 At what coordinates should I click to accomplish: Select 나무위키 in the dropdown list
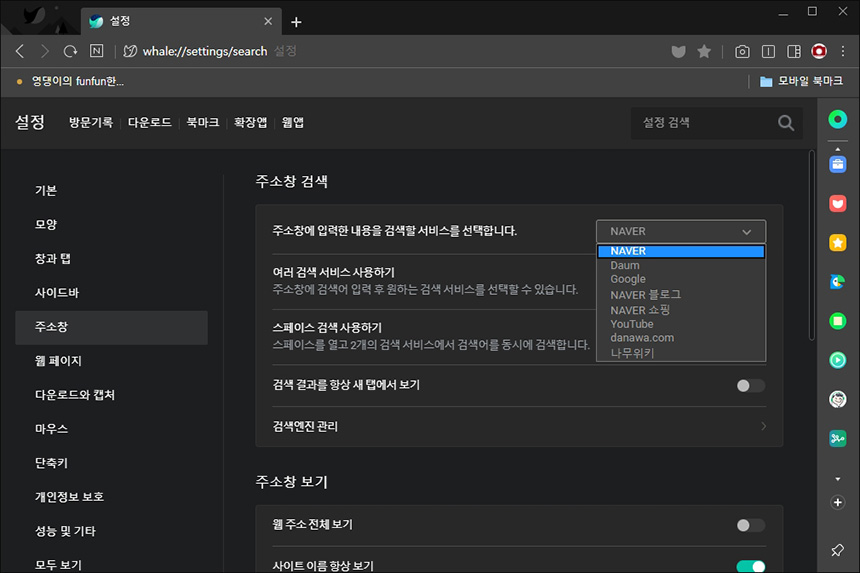coord(681,353)
